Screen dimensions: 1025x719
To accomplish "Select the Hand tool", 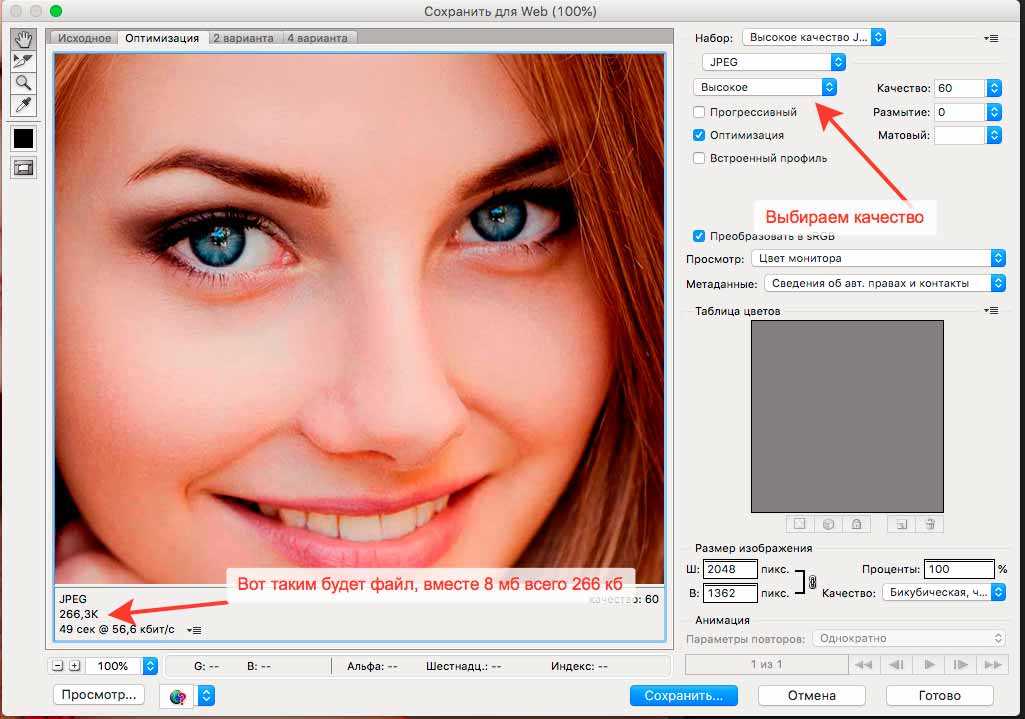I will [23, 39].
